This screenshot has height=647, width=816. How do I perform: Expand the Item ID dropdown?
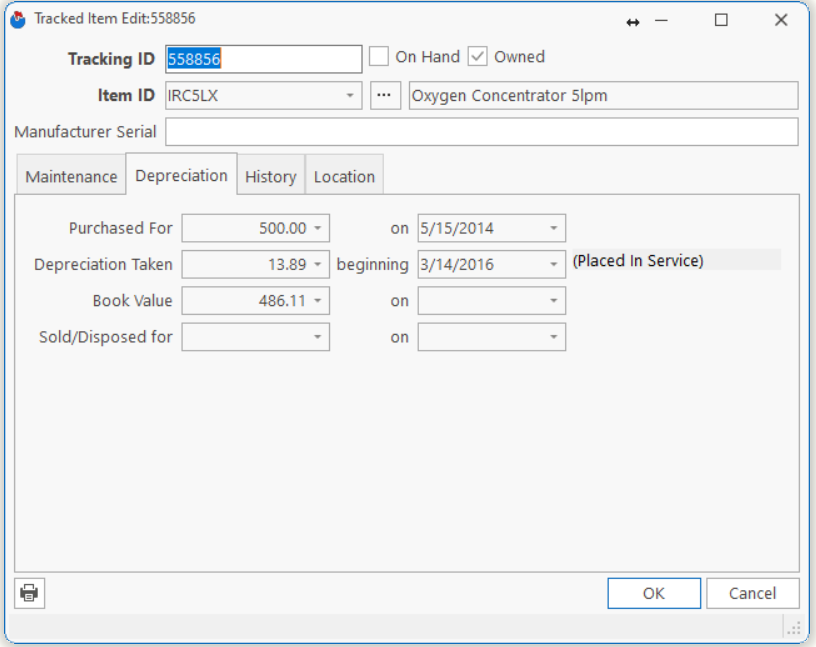tap(350, 96)
